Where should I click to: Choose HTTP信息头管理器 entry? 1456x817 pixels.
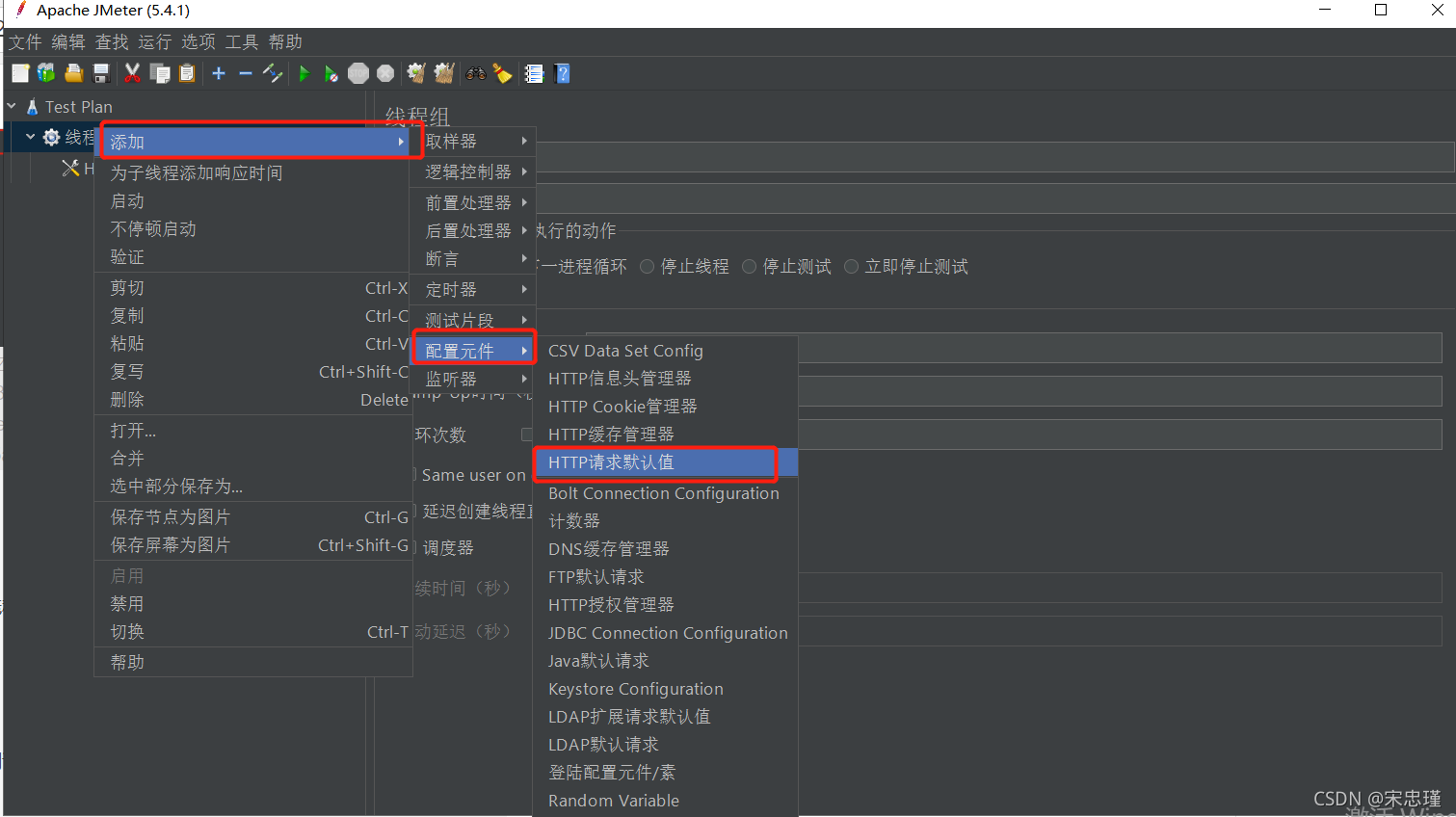tap(665, 379)
